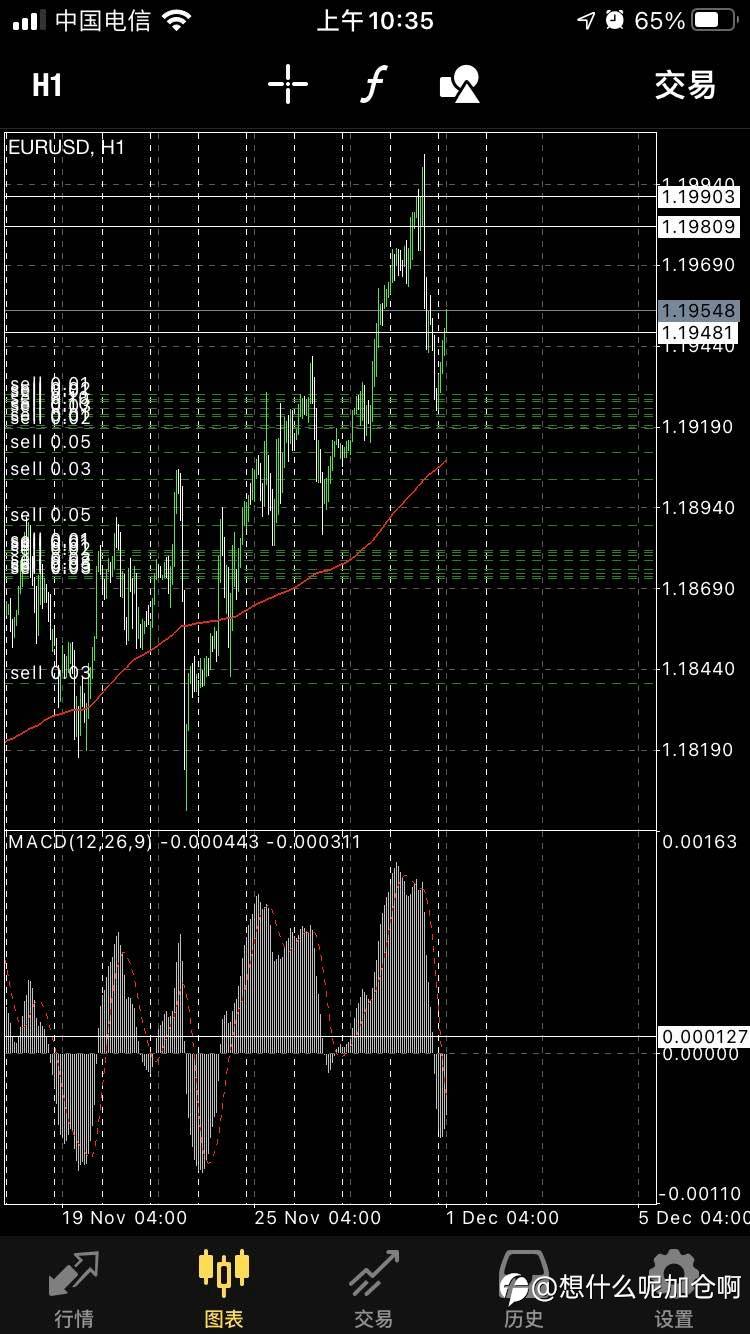
Task: Click the 1.19809 price level label
Action: coord(698,227)
